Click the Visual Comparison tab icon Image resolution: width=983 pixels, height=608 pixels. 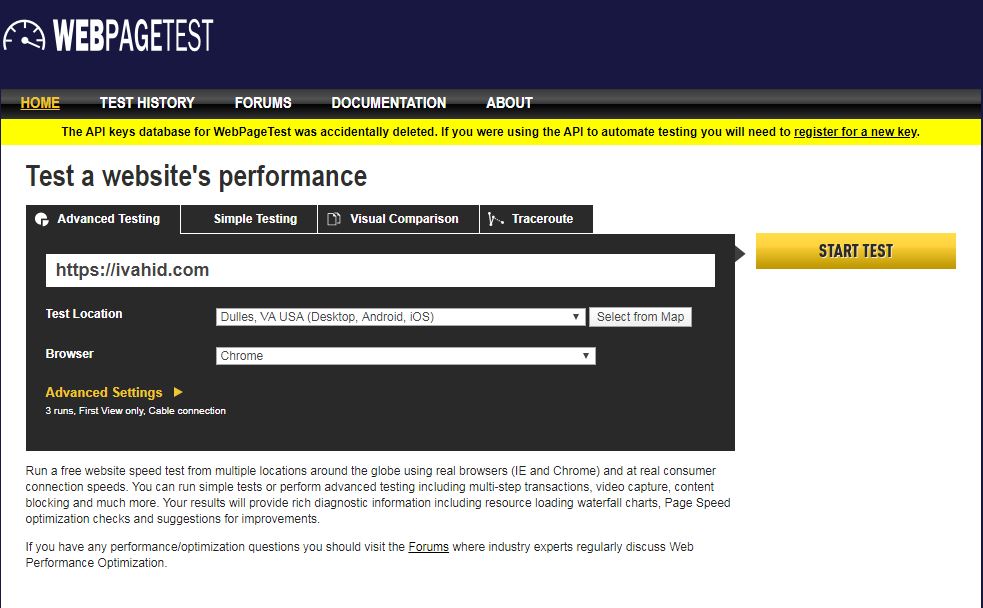pyautogui.click(x=334, y=219)
